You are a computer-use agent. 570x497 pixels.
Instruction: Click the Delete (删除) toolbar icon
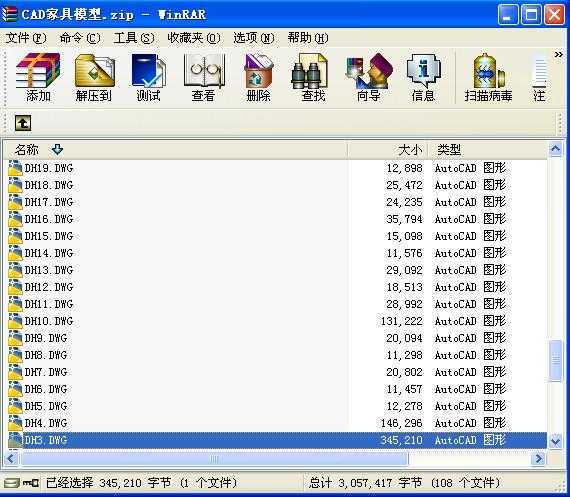click(258, 77)
